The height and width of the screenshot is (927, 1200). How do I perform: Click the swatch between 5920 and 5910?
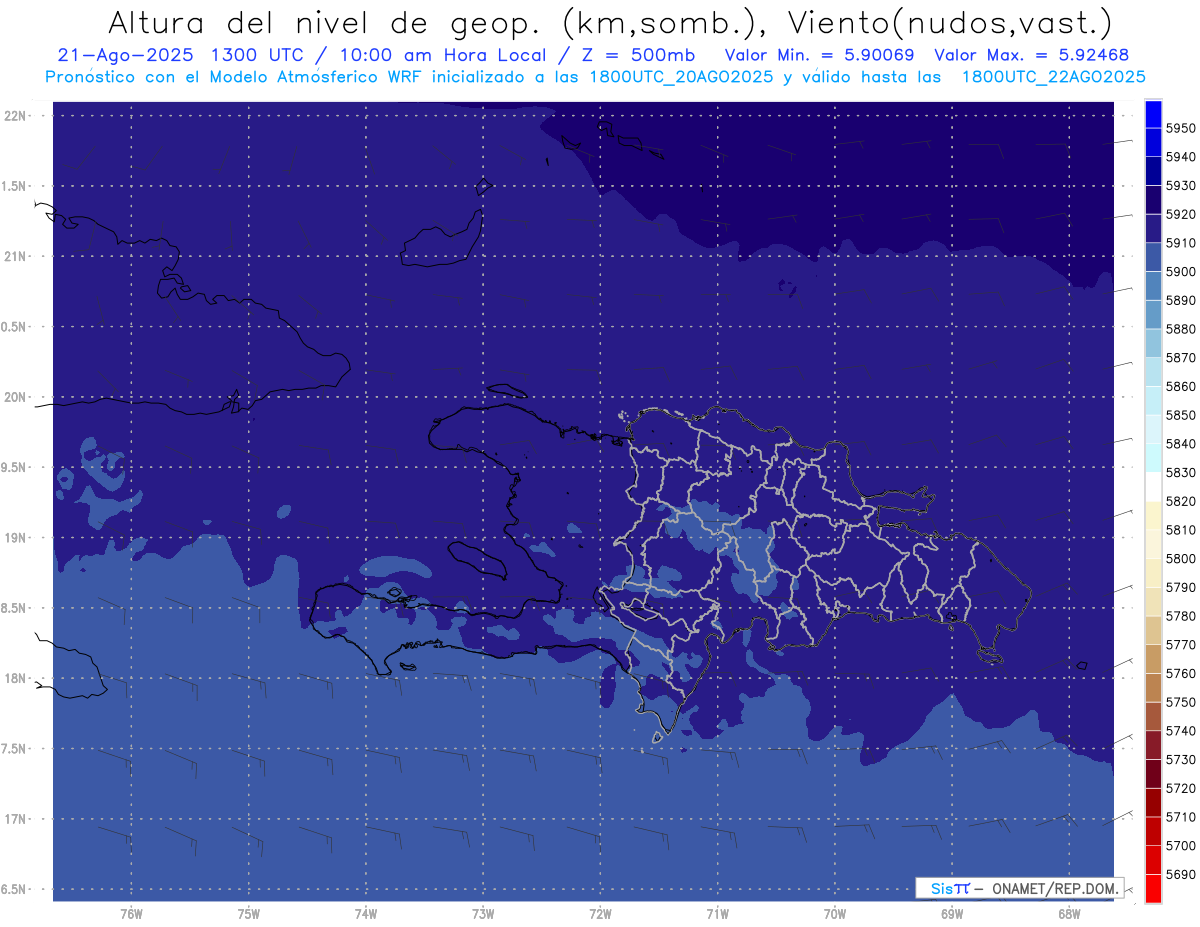pos(1153,228)
